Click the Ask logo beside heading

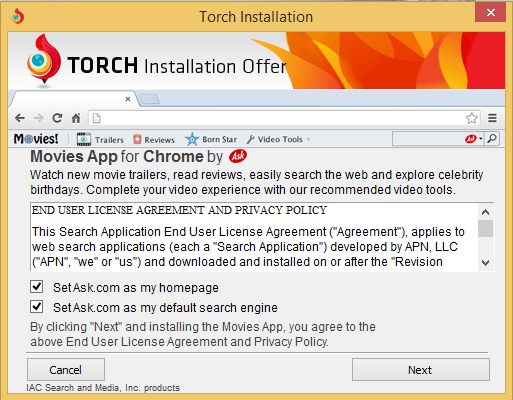click(x=238, y=156)
